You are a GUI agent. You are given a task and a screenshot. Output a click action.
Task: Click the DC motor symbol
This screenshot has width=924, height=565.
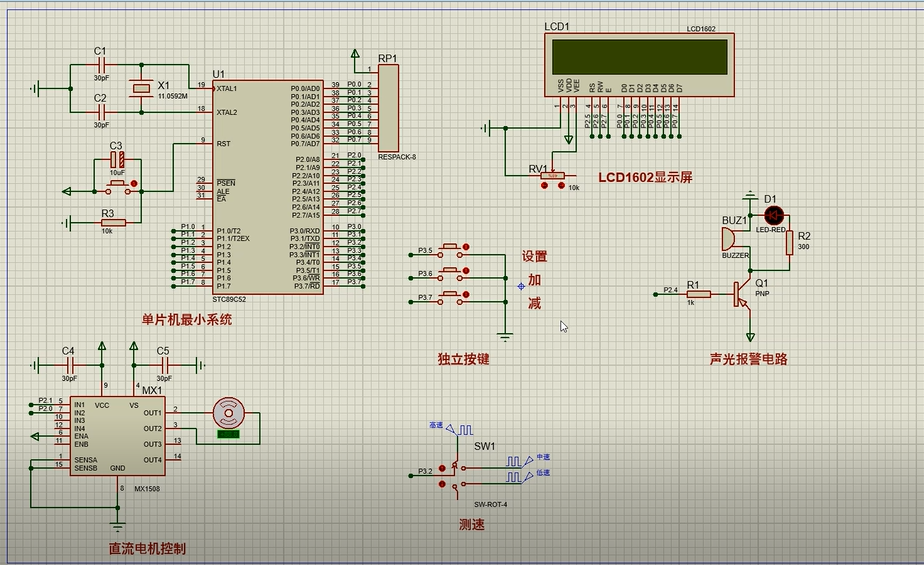[x=229, y=411]
